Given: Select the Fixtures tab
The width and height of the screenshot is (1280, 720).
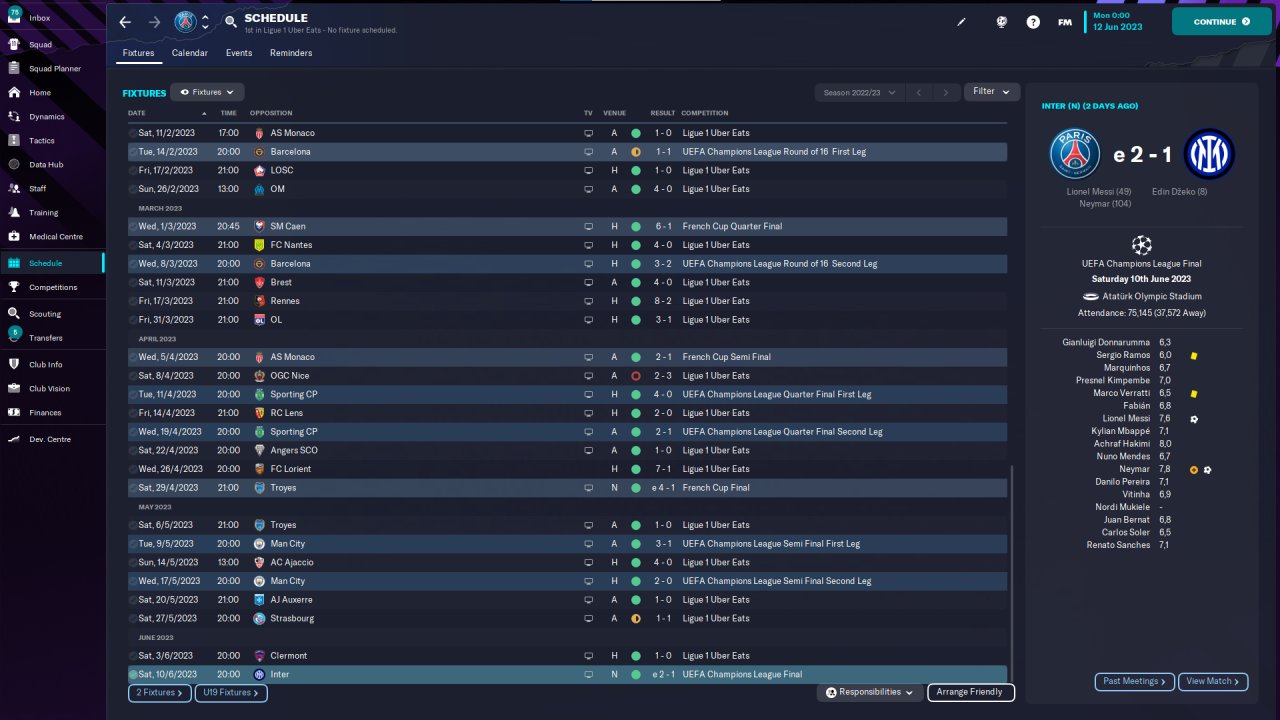Looking at the screenshot, I should 139,53.
